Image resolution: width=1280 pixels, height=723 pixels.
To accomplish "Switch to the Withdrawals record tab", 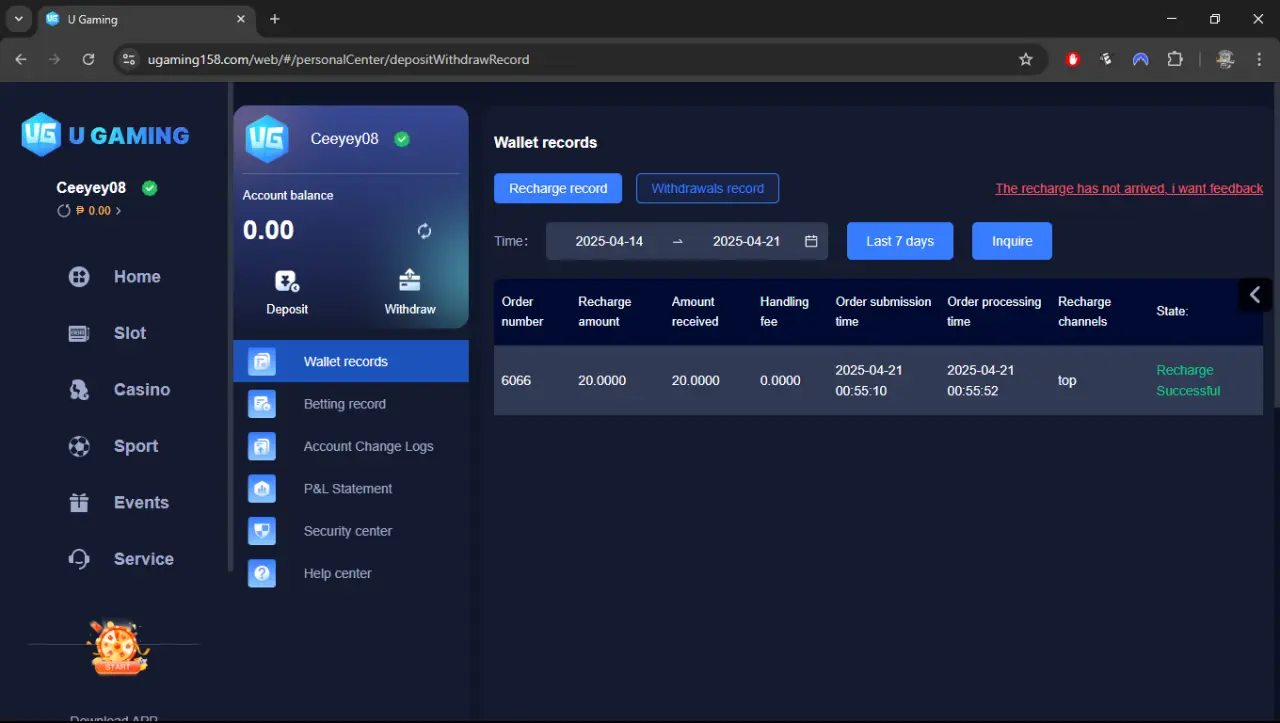I will [x=707, y=188].
